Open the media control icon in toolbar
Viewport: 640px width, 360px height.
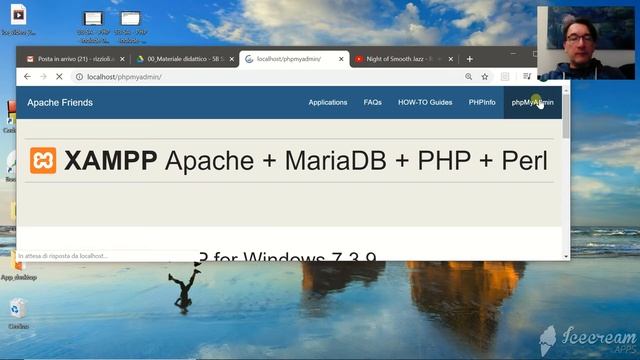click(527, 76)
